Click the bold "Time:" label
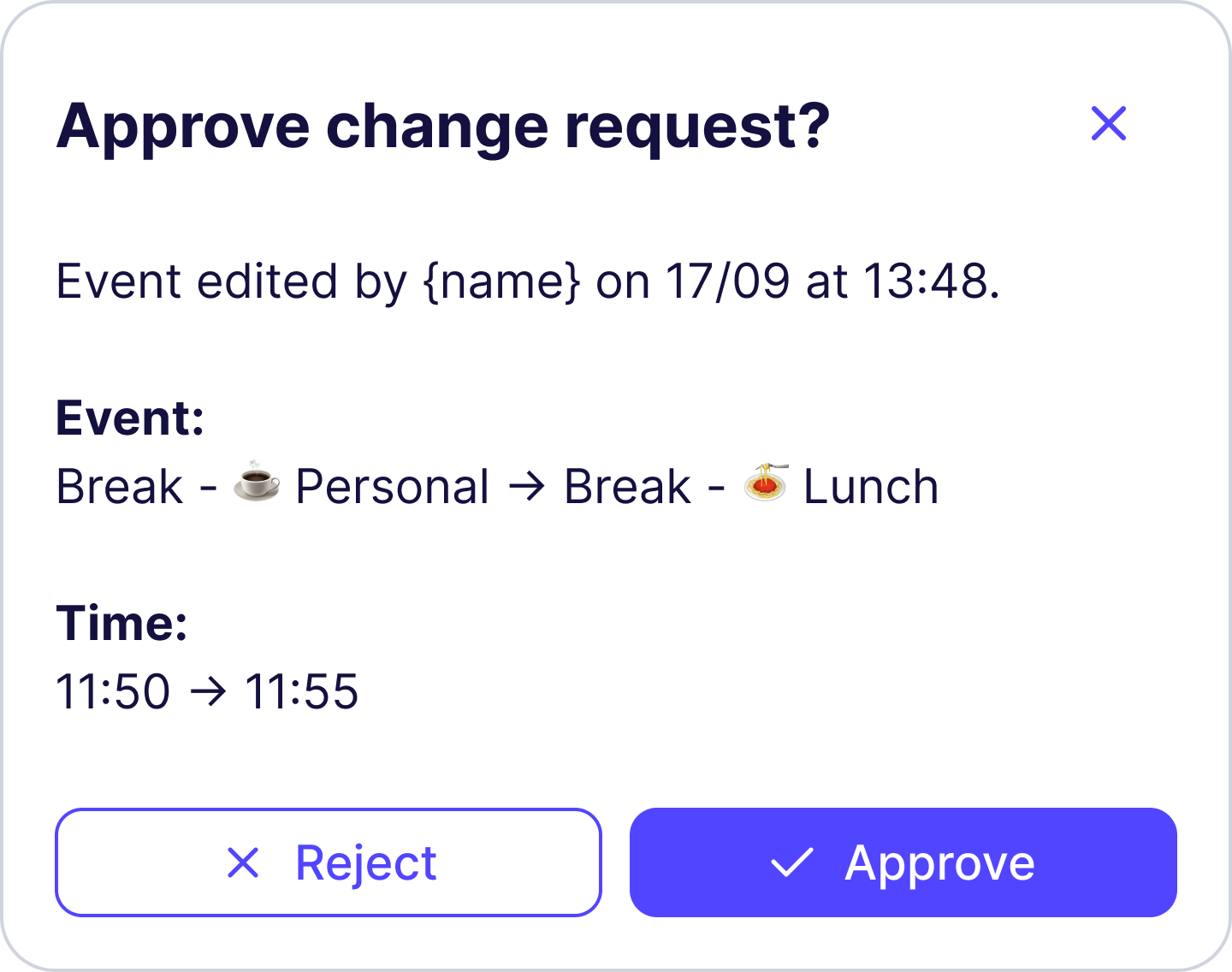This screenshot has width=1232, height=972. (121, 623)
